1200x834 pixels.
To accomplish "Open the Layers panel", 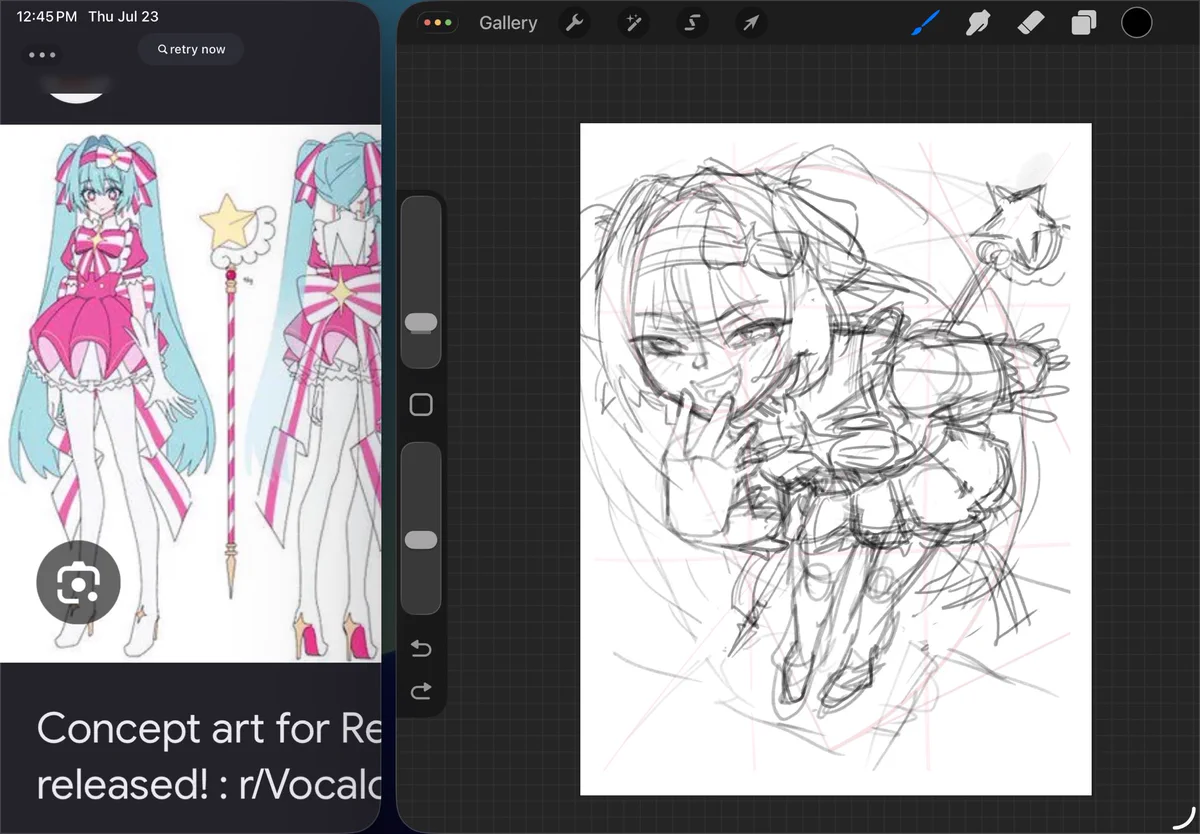I will tap(1084, 22).
